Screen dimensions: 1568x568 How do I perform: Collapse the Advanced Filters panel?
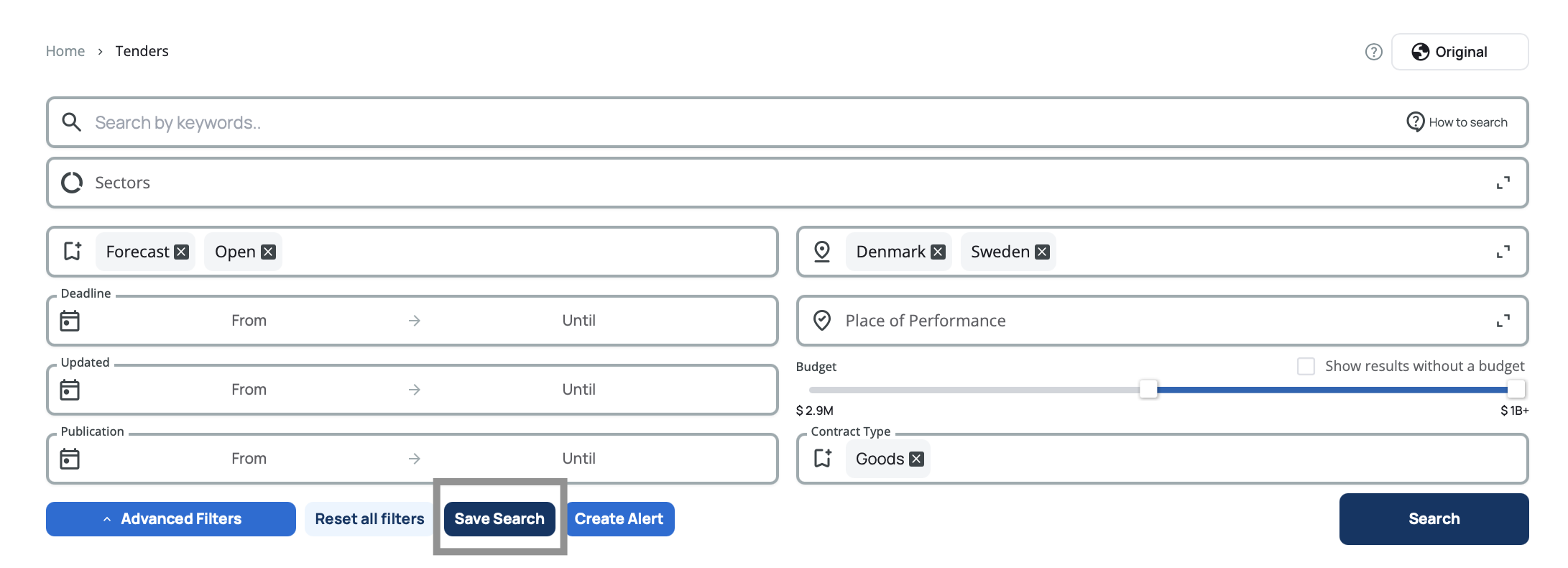[171, 519]
